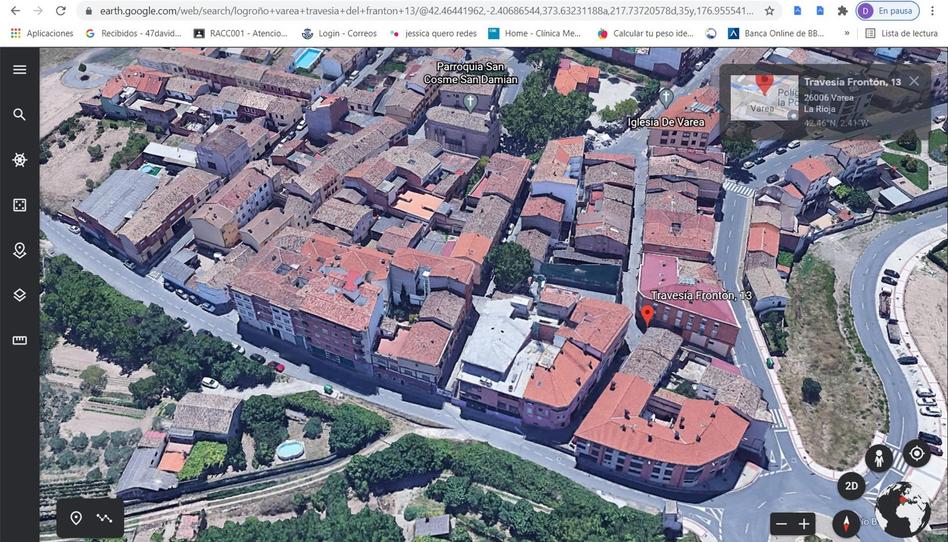Zoom out with the minus button

(x=781, y=524)
